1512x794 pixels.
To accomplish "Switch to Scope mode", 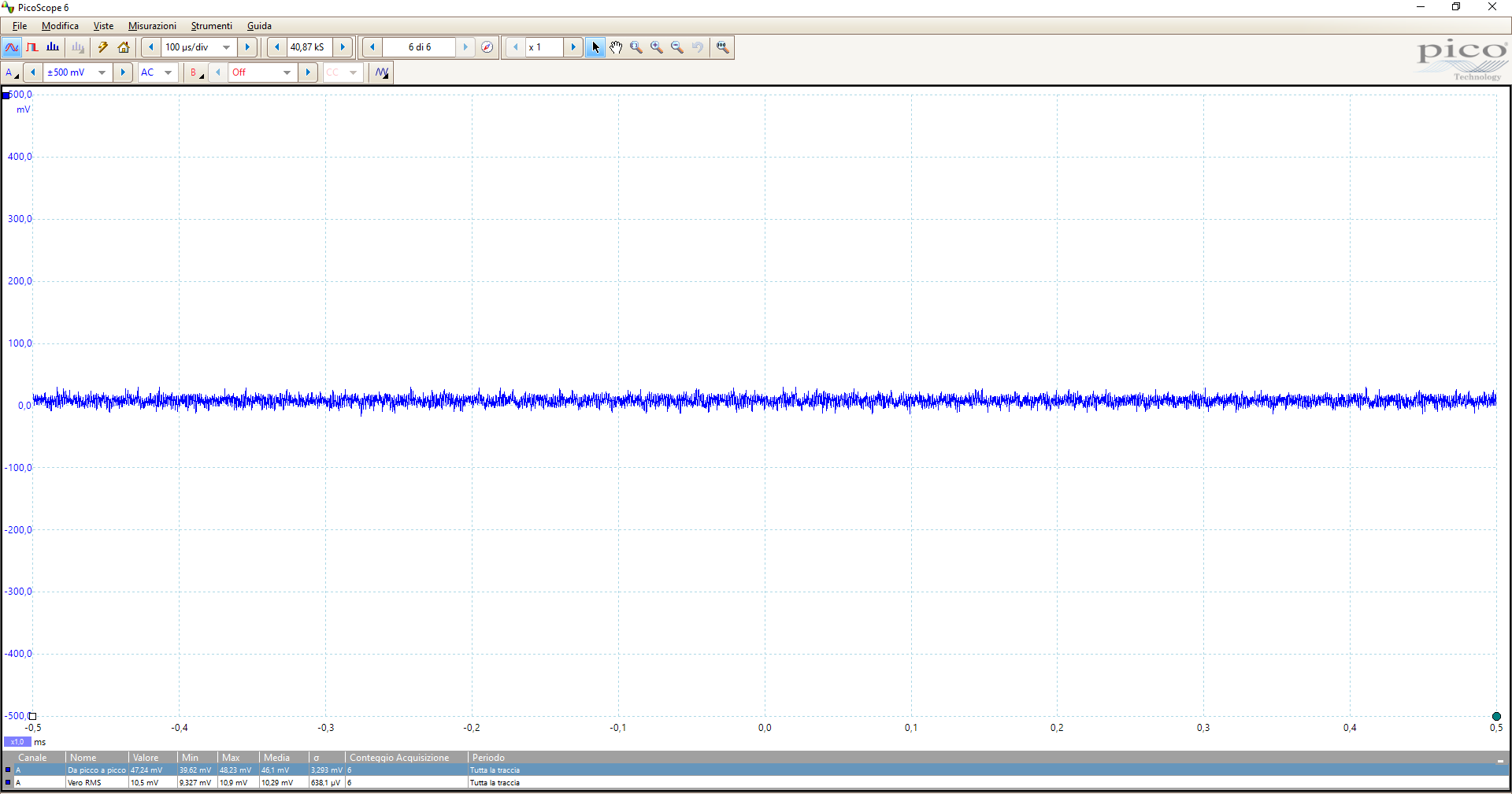I will (12, 47).
